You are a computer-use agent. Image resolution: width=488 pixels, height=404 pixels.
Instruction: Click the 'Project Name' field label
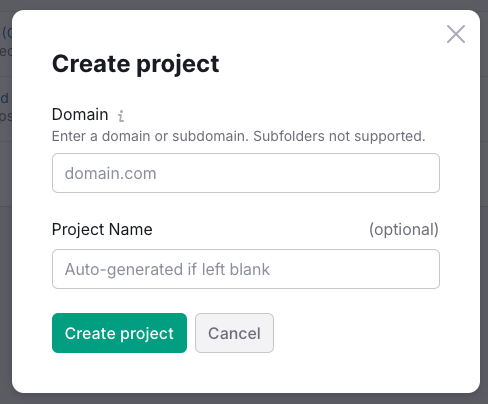(x=102, y=230)
